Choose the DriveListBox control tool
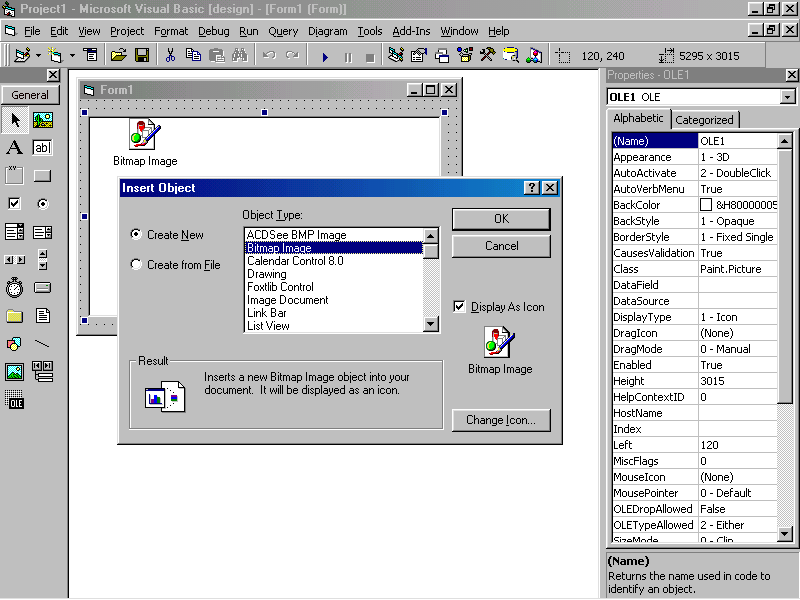The image size is (800, 600). (x=43, y=288)
